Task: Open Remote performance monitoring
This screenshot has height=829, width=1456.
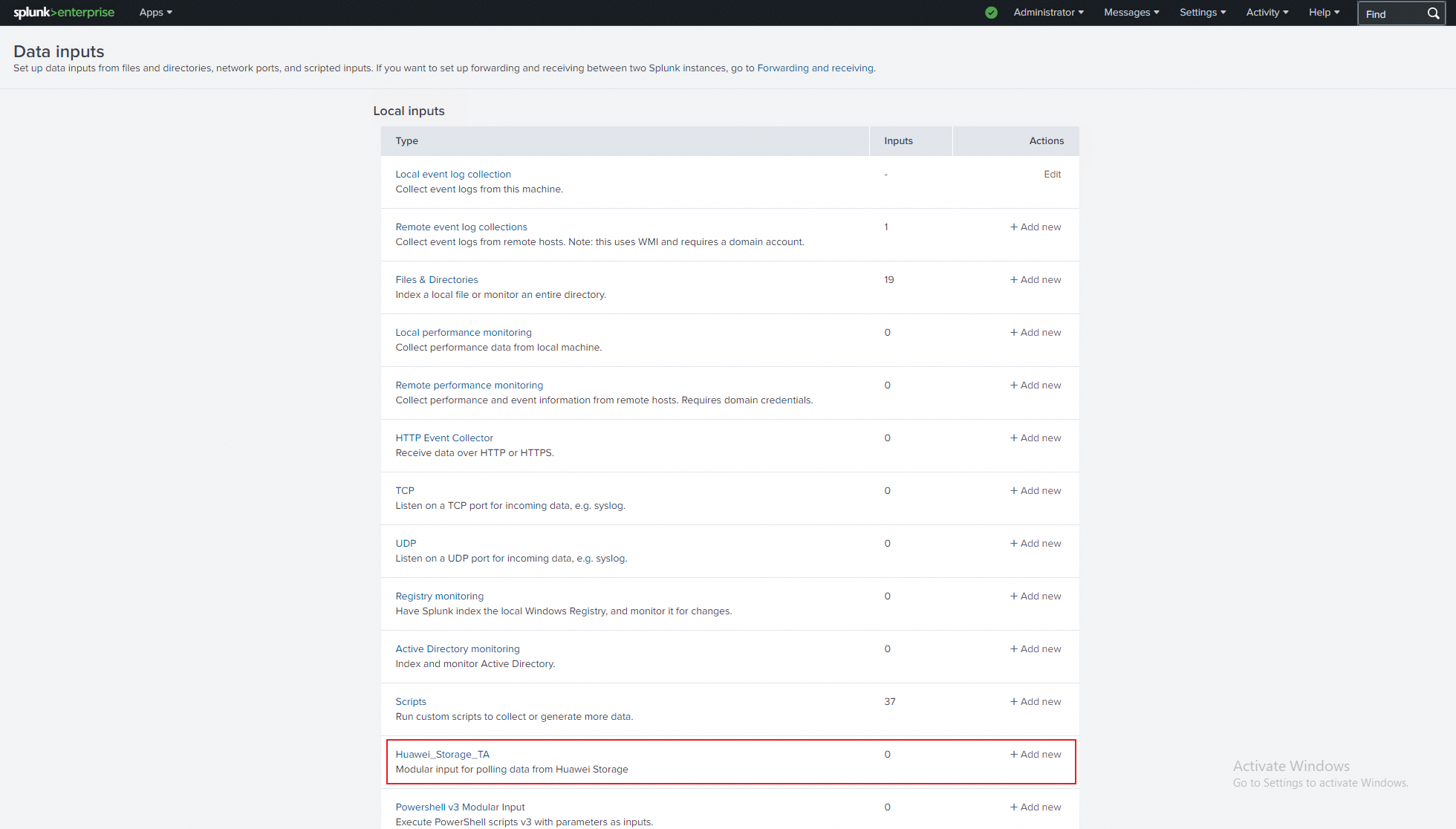Action: (469, 386)
